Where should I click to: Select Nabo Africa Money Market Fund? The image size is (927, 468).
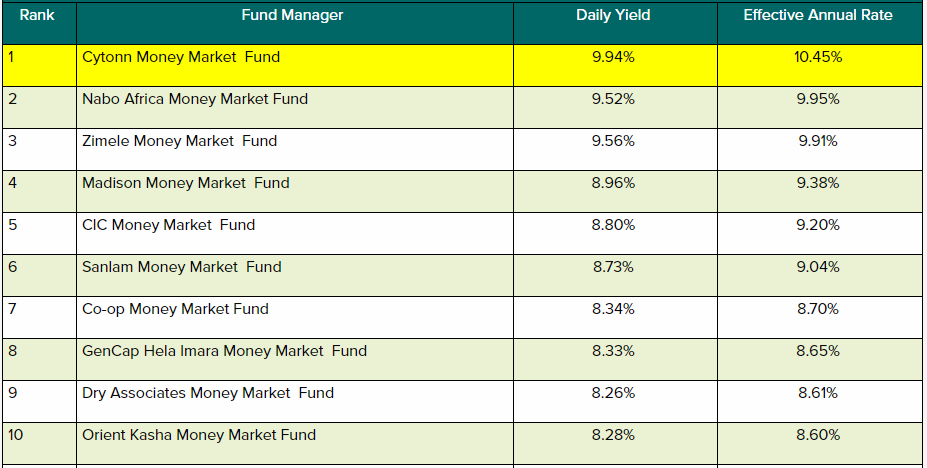tap(195, 99)
